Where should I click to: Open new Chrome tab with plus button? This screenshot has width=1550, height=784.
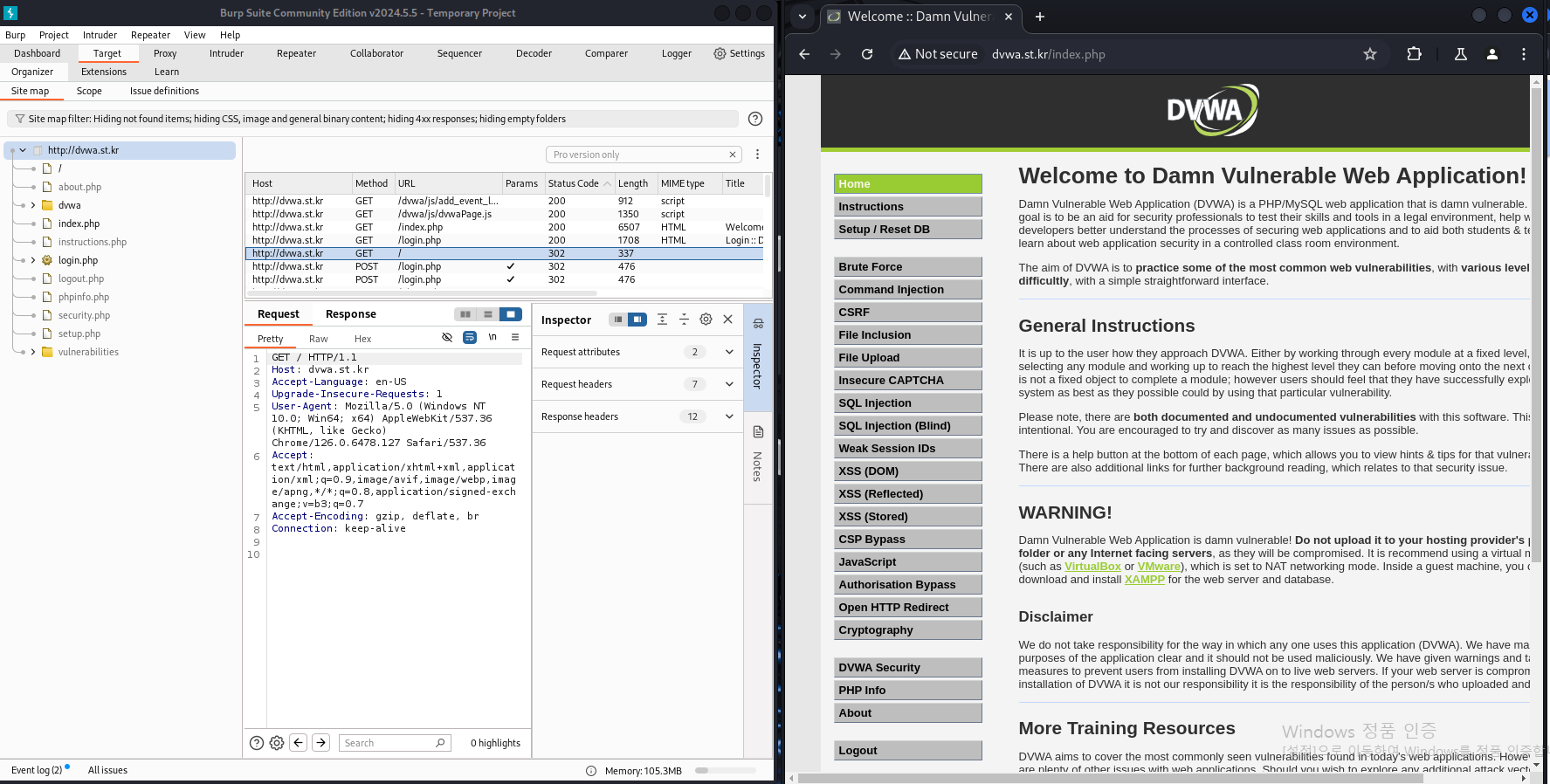(1040, 17)
